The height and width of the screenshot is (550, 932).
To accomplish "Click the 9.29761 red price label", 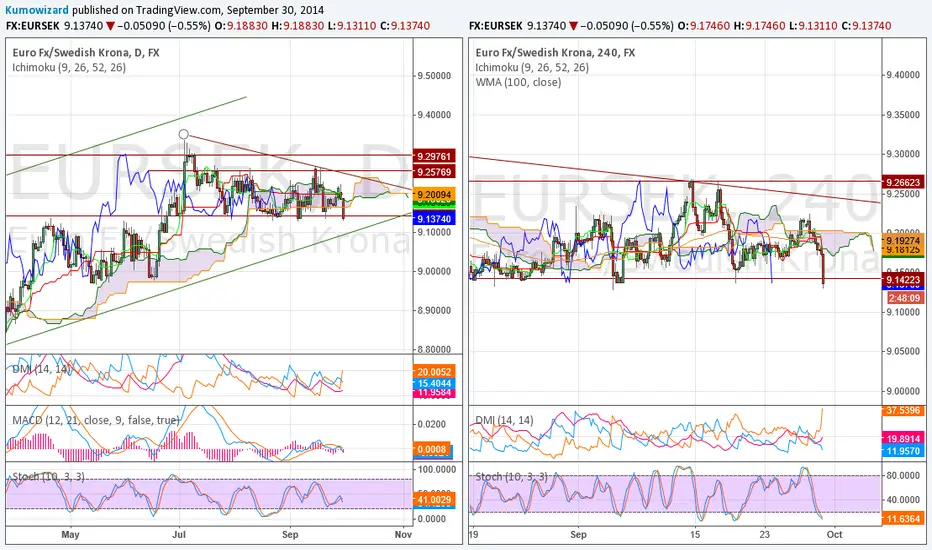I will pos(434,156).
